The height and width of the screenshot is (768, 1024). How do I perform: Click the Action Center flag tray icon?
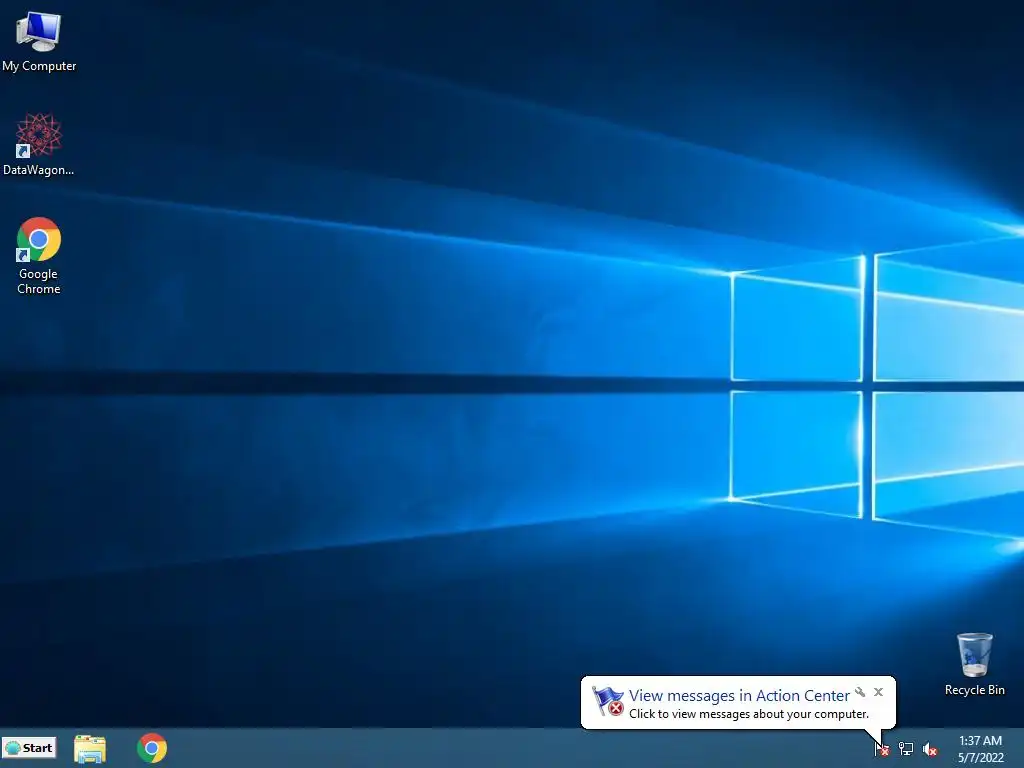(x=882, y=749)
